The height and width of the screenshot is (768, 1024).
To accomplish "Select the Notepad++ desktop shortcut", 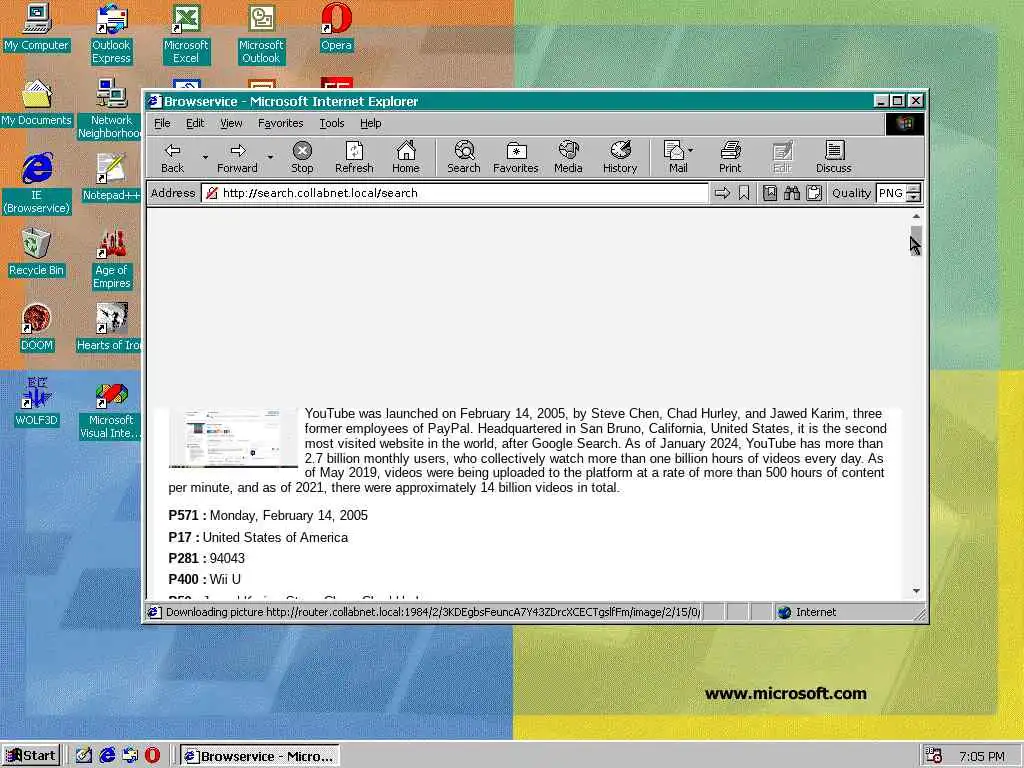I will pyautogui.click(x=111, y=178).
